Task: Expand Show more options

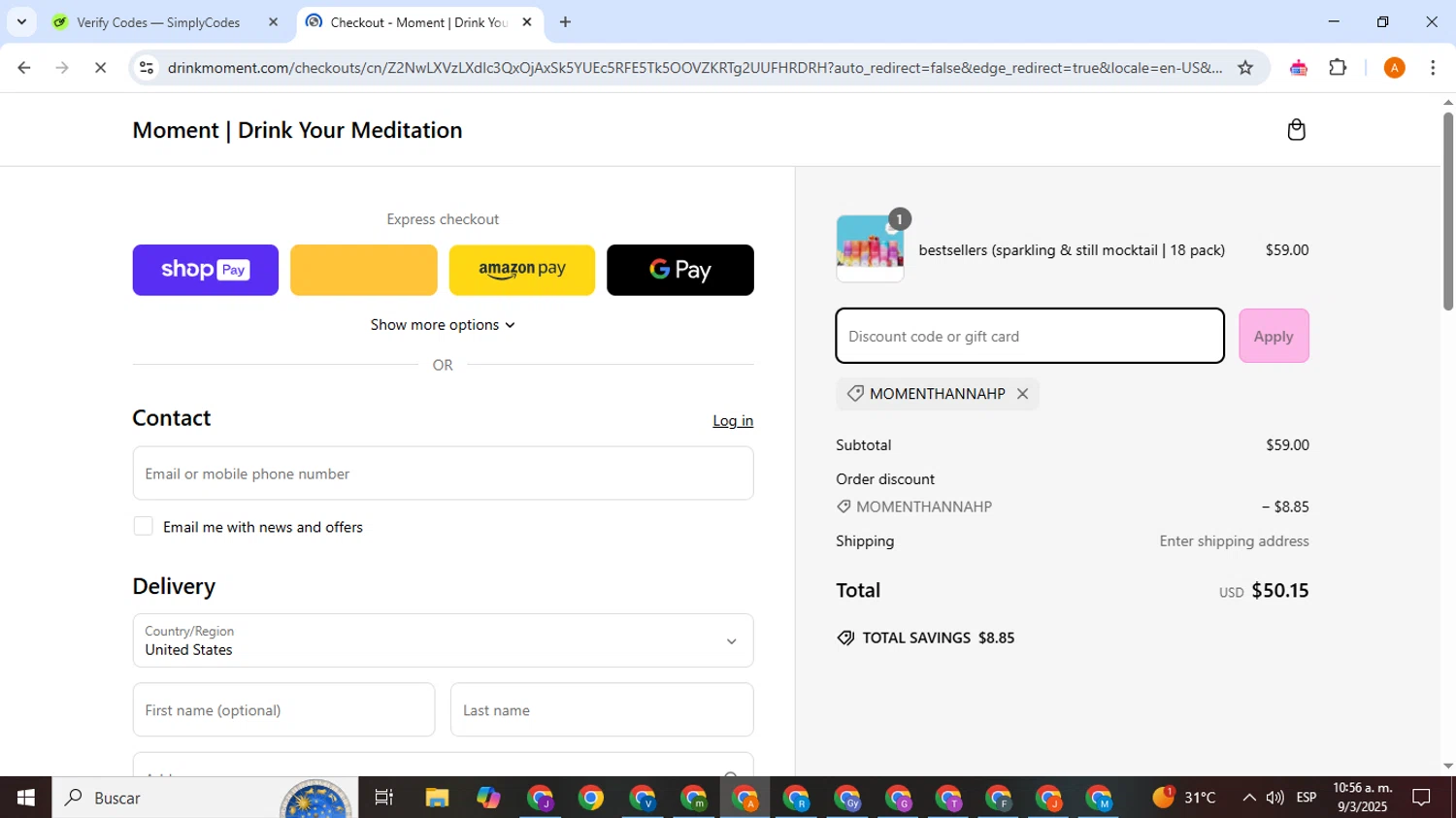Action: pos(443,325)
